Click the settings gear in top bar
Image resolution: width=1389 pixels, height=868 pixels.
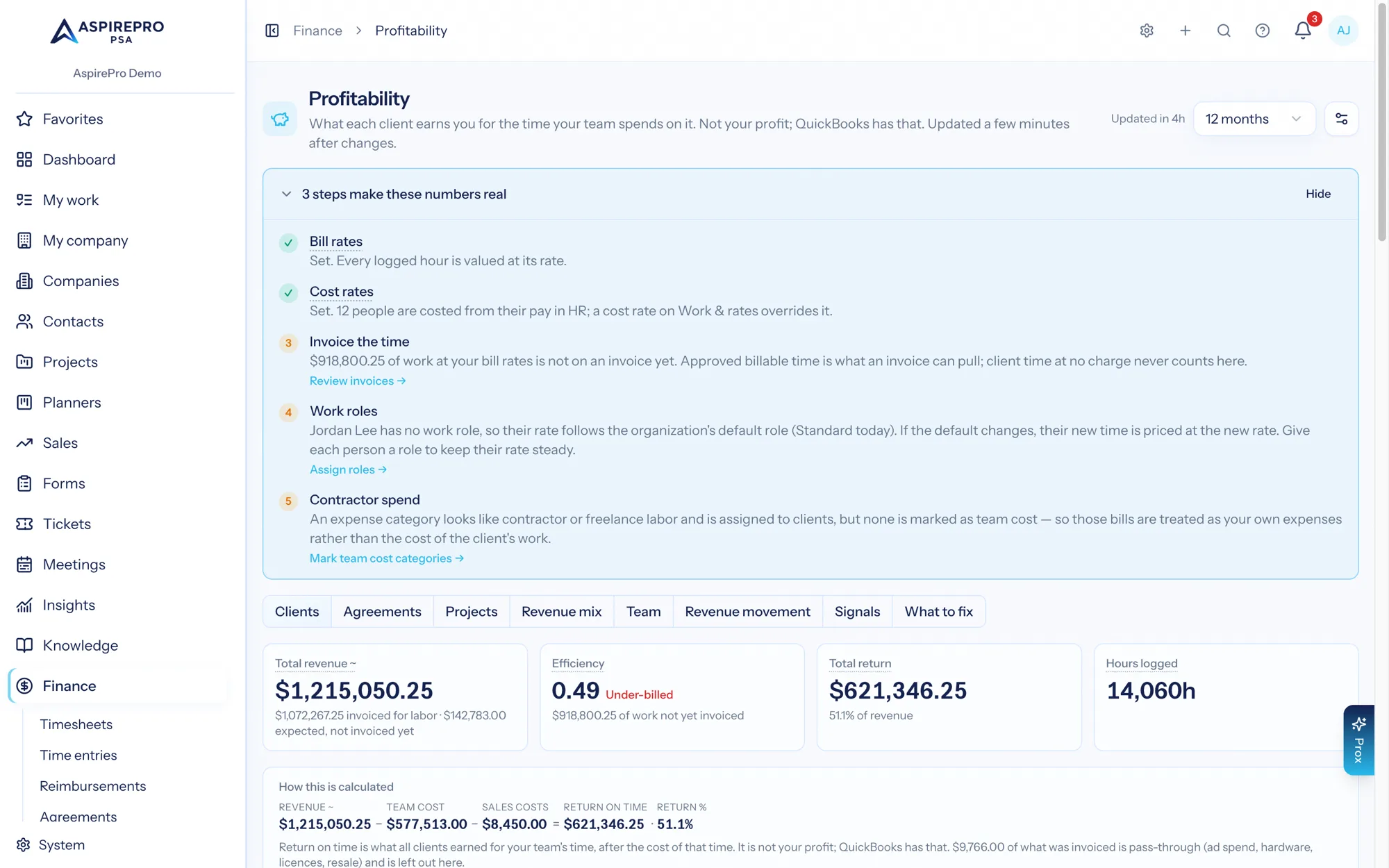pyautogui.click(x=1147, y=31)
